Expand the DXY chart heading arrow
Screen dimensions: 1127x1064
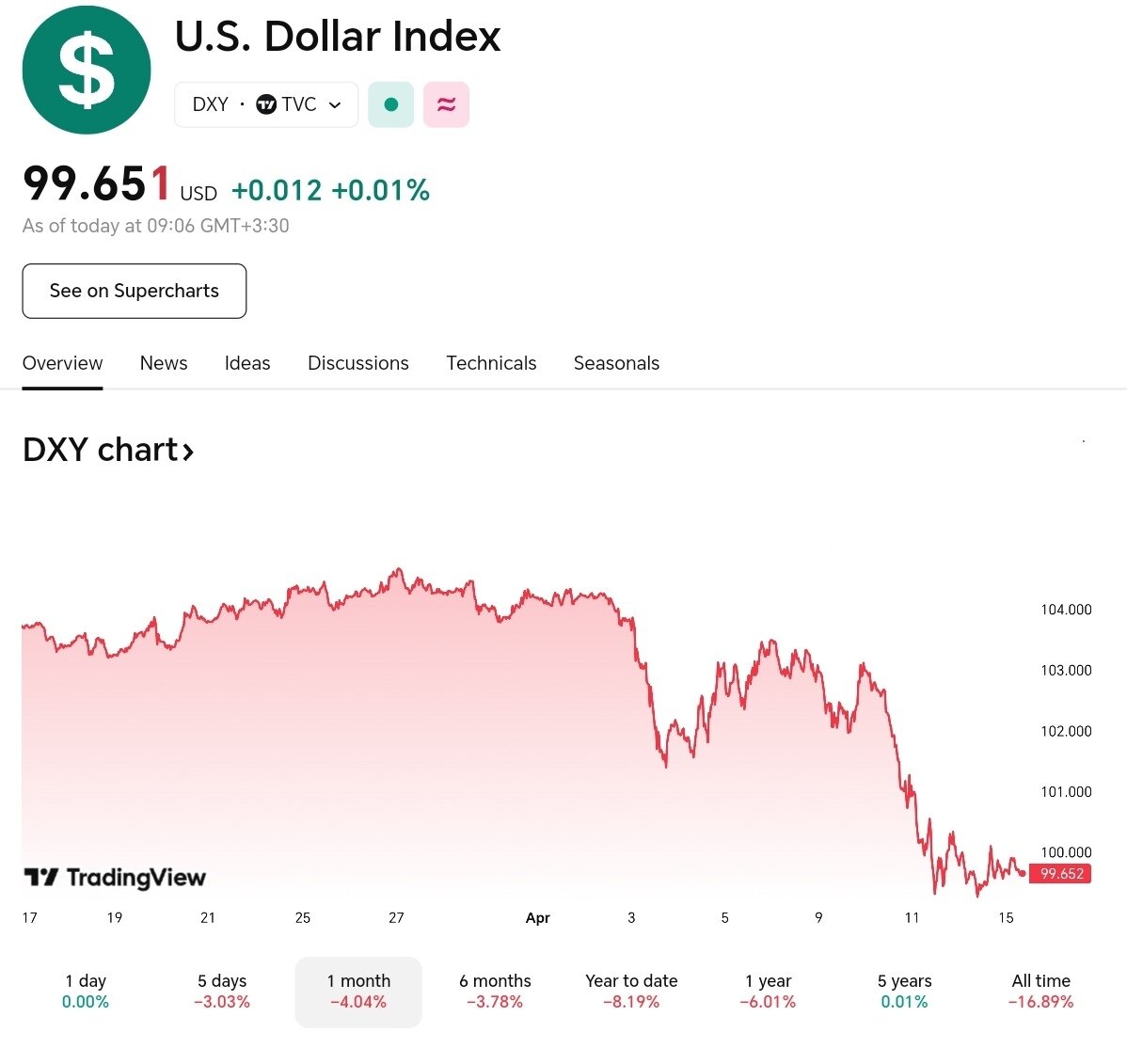click(x=188, y=452)
